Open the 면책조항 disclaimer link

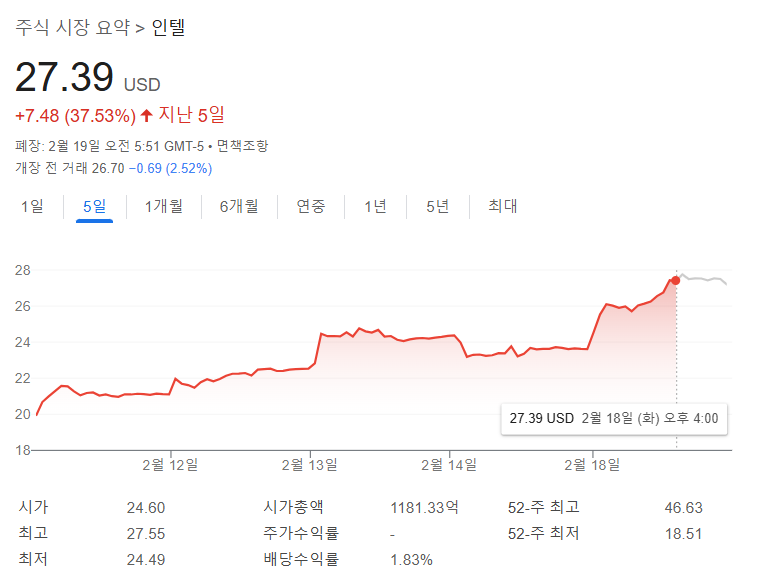(242, 146)
